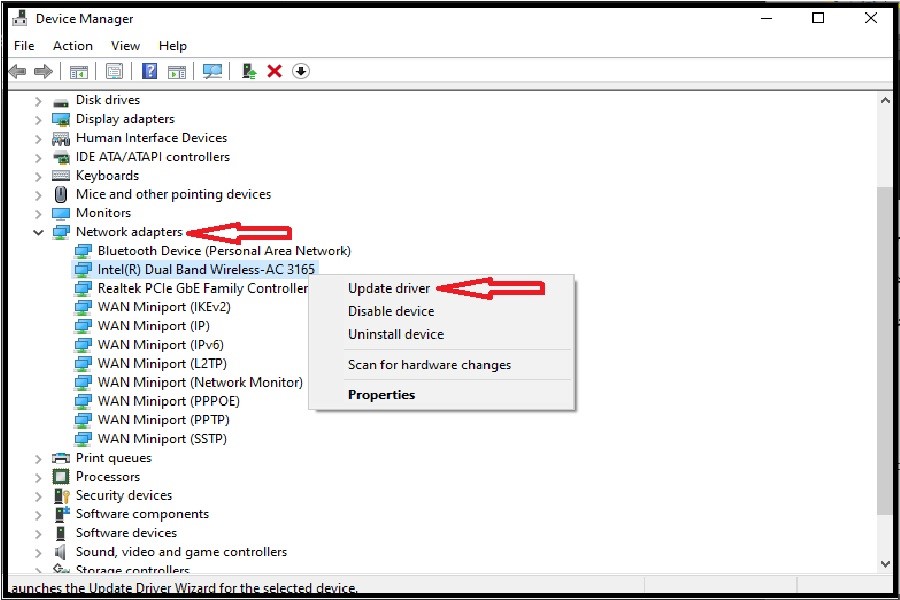Click the Forward arrow in the toolbar

[43, 71]
